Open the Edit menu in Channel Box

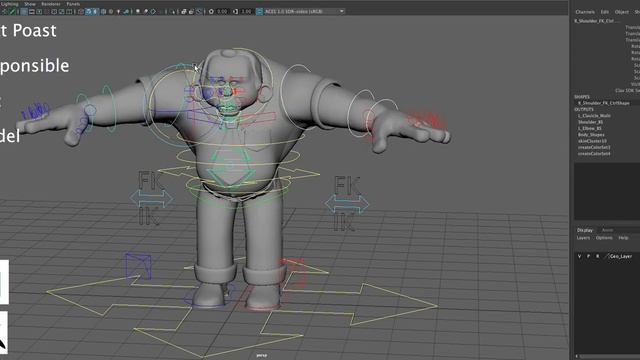point(605,12)
